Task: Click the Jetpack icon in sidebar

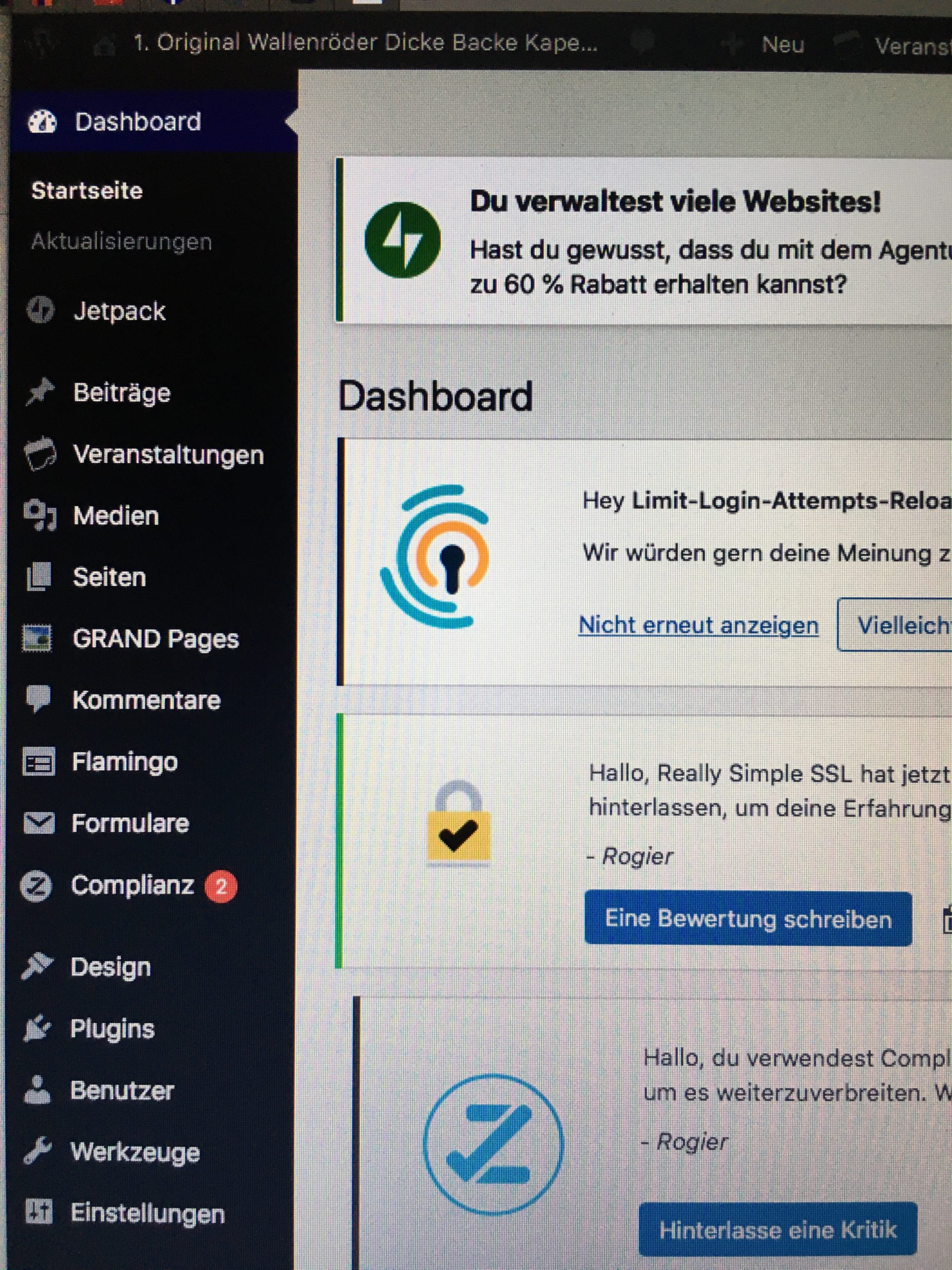Action: pos(40,310)
